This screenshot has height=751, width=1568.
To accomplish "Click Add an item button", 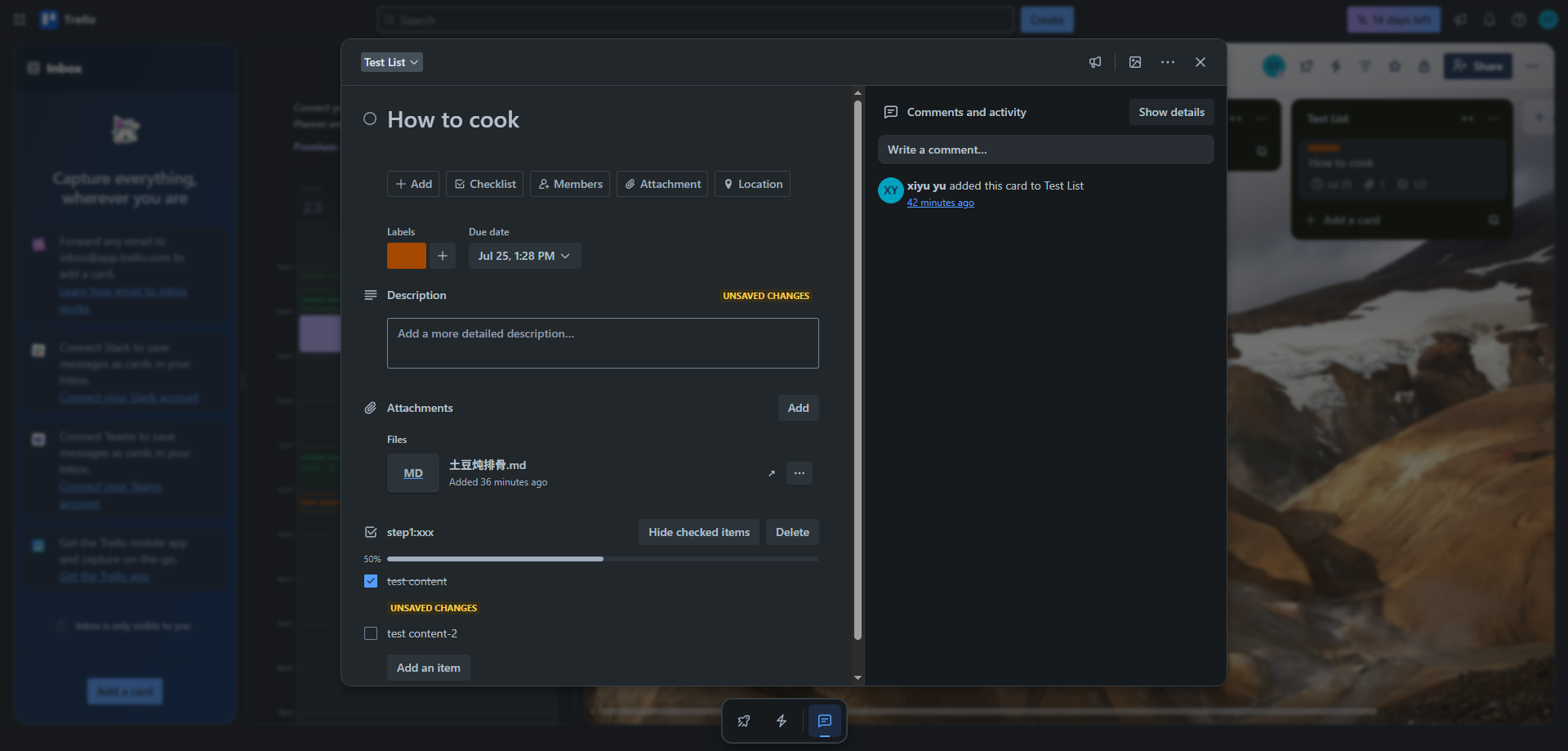I will pyautogui.click(x=429, y=668).
